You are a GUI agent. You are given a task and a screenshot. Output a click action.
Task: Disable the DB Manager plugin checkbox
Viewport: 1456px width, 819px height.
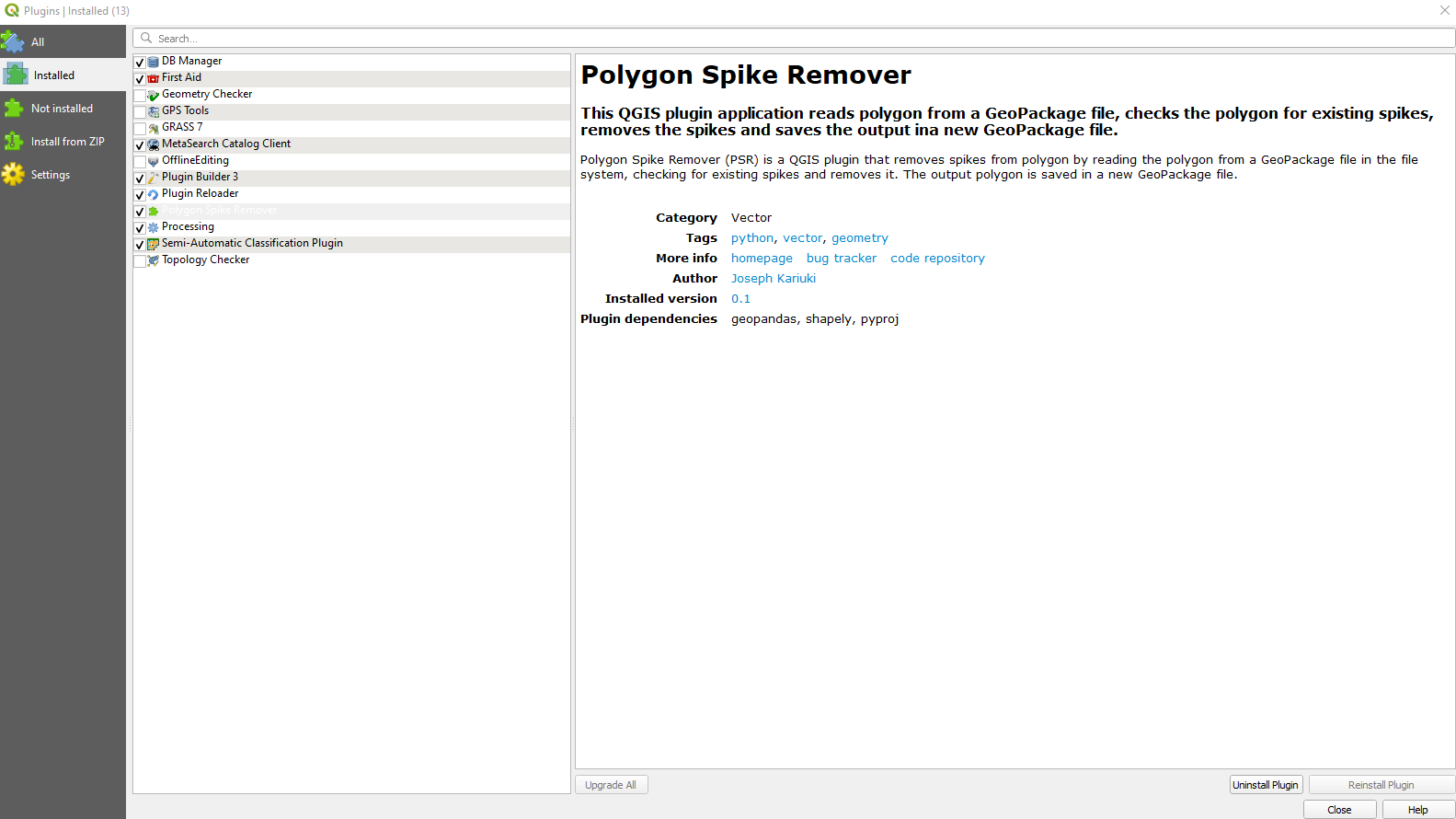click(x=140, y=63)
